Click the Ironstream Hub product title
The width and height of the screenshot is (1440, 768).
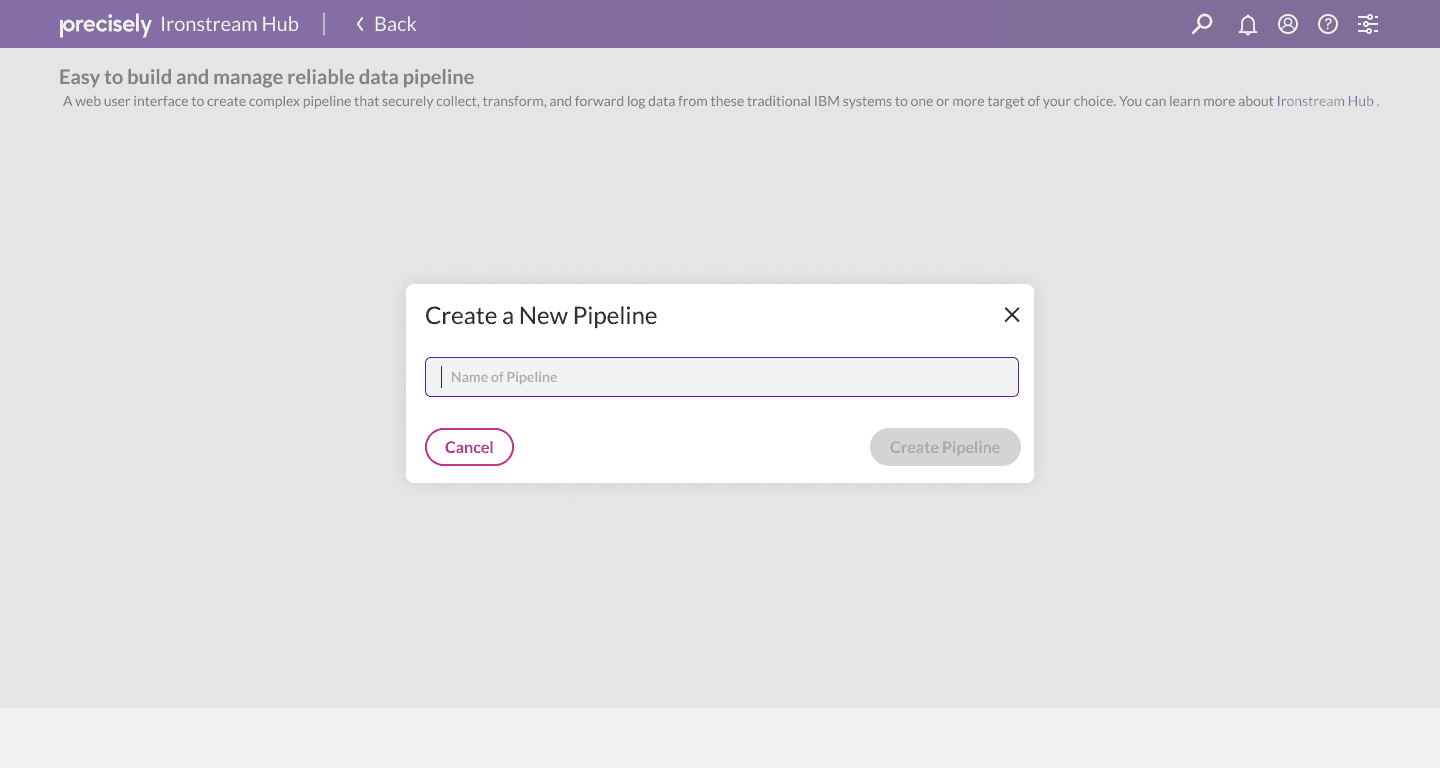coord(229,24)
